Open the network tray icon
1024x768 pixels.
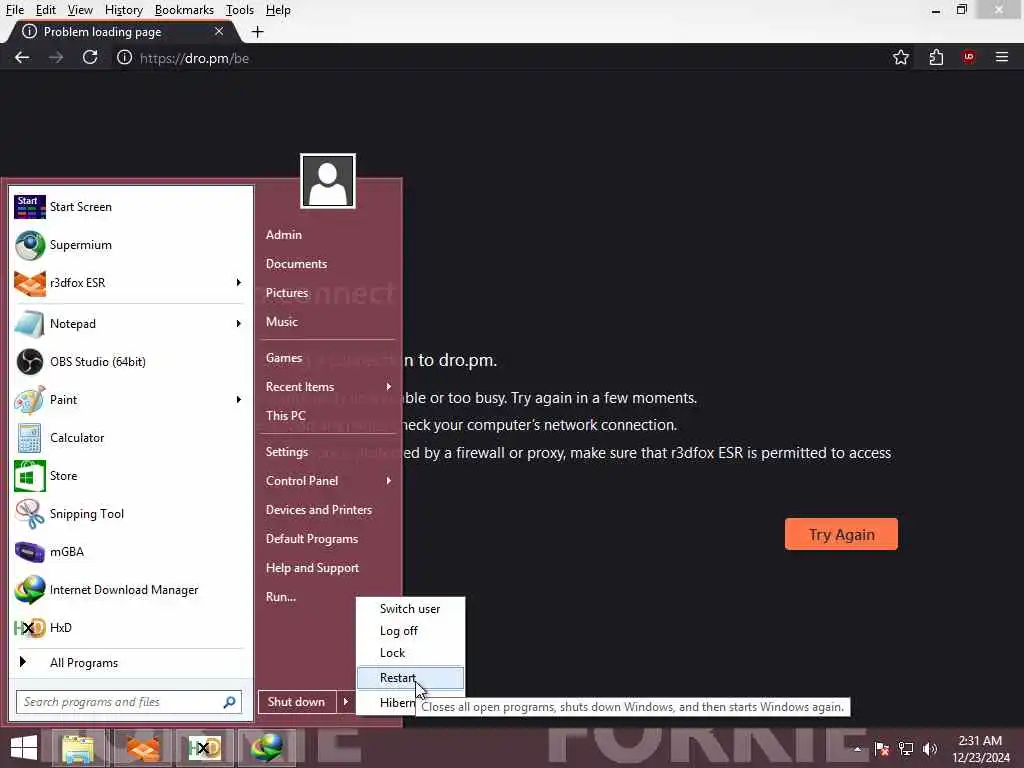906,749
